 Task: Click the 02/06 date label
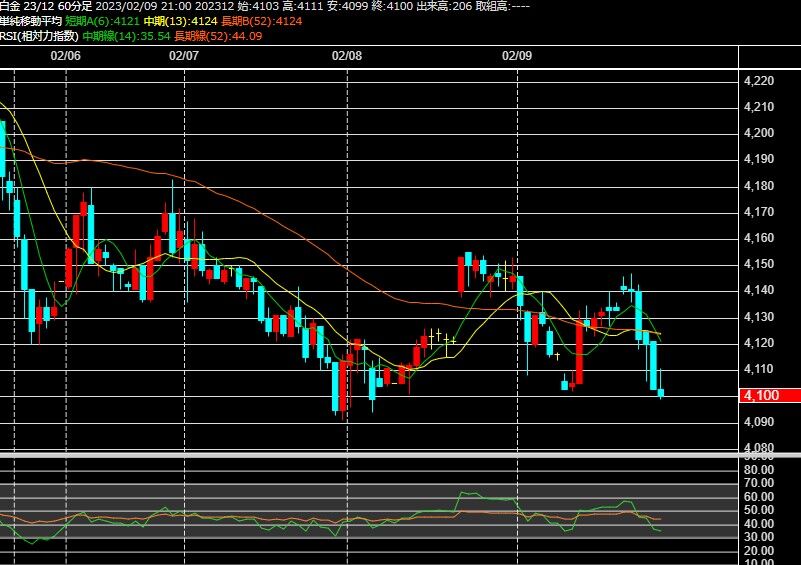[65, 55]
